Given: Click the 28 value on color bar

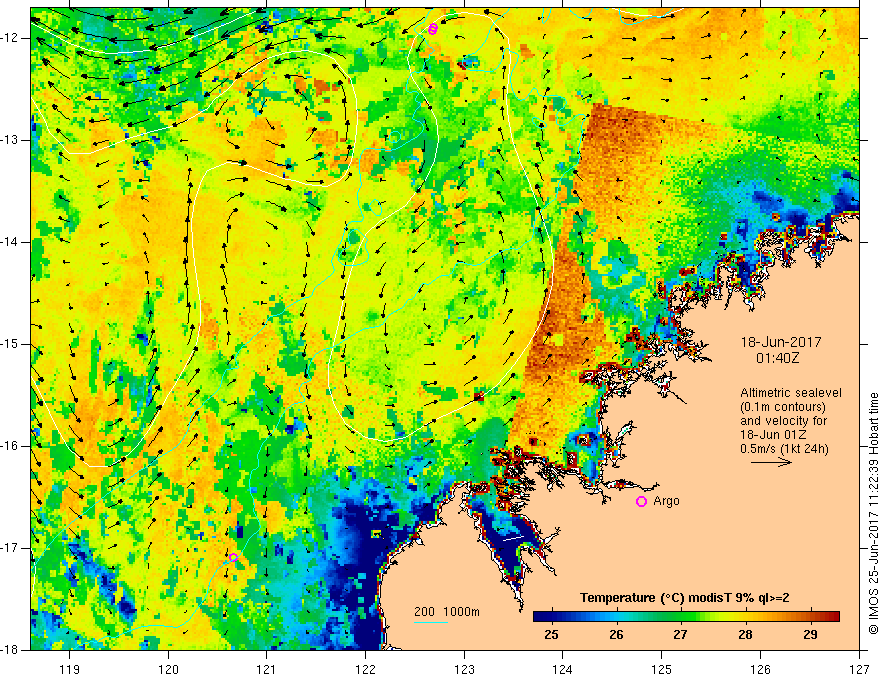Looking at the screenshot, I should tap(745, 635).
